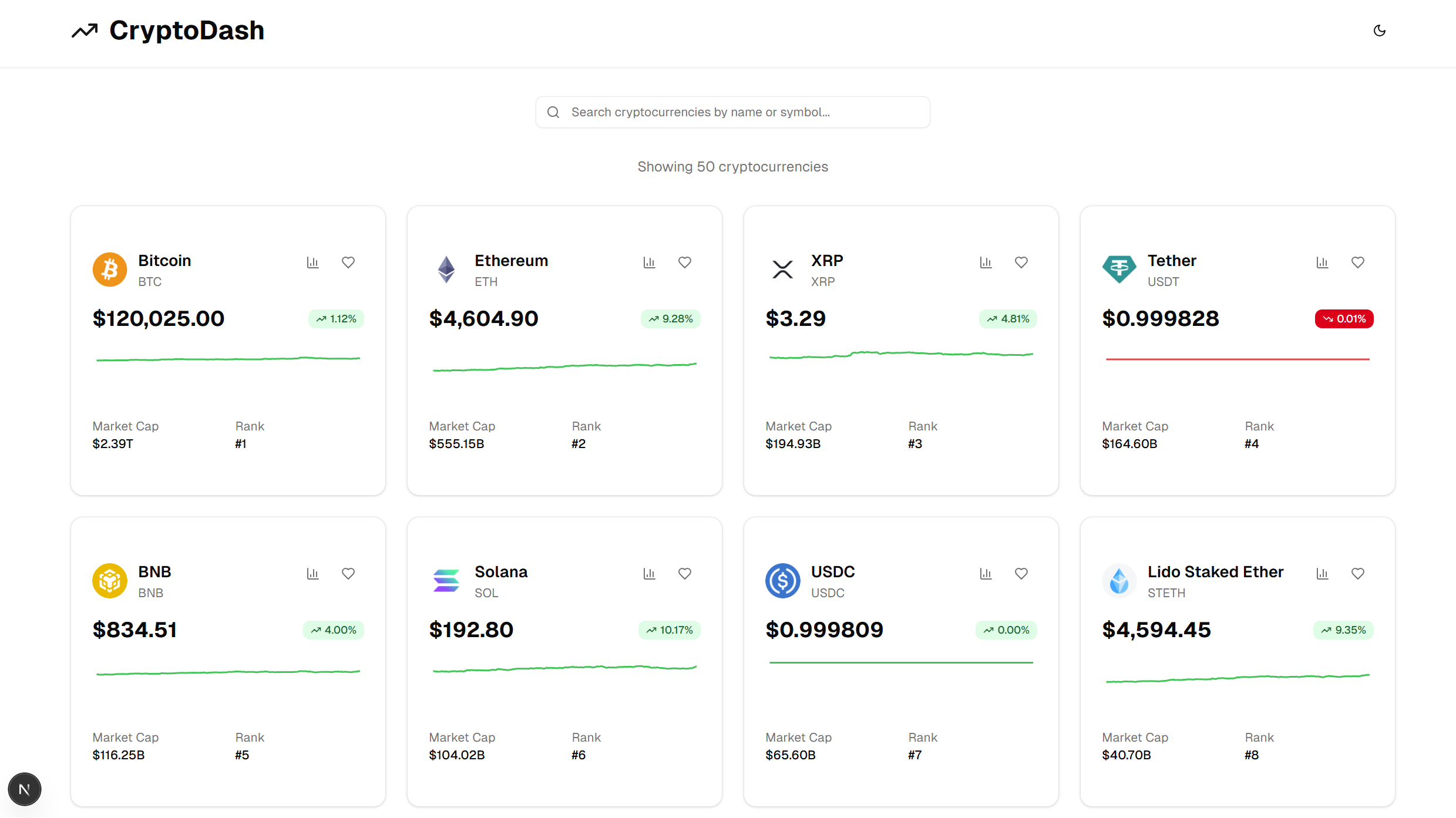Open the chart for Tether
Screen dimensions: 1456x818
click(x=1322, y=262)
